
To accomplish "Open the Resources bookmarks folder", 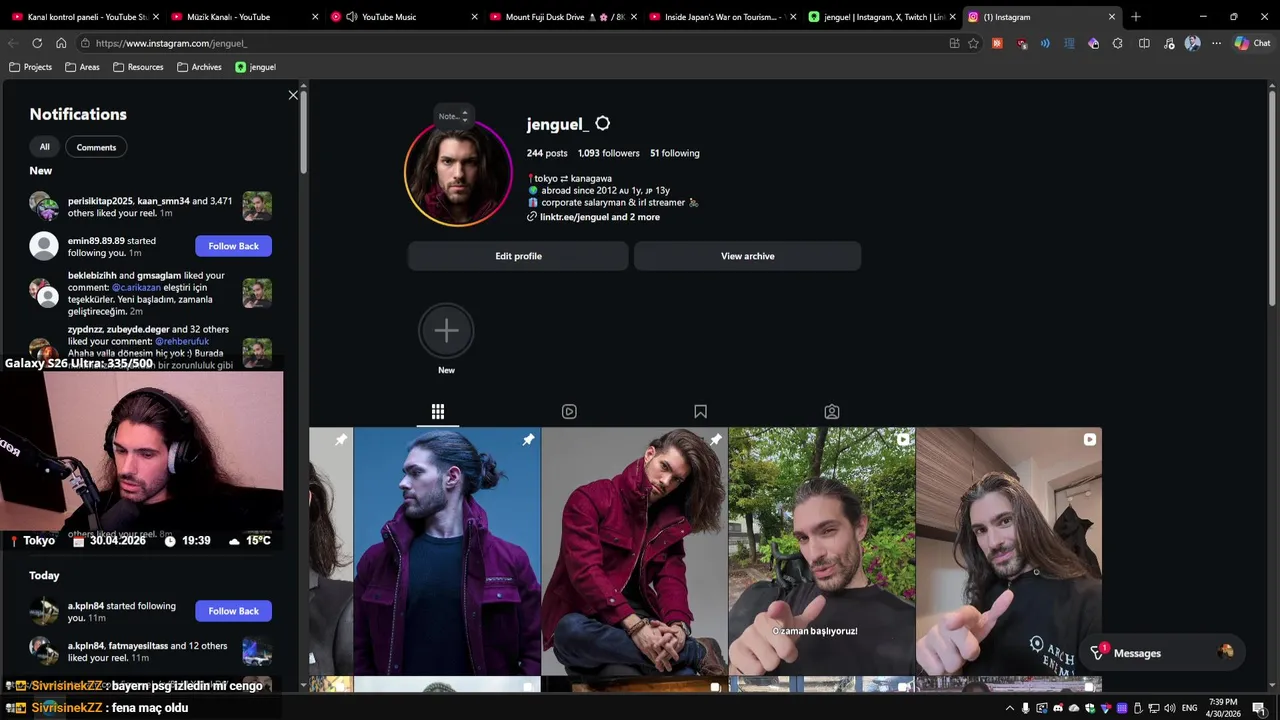I will click(138, 67).
